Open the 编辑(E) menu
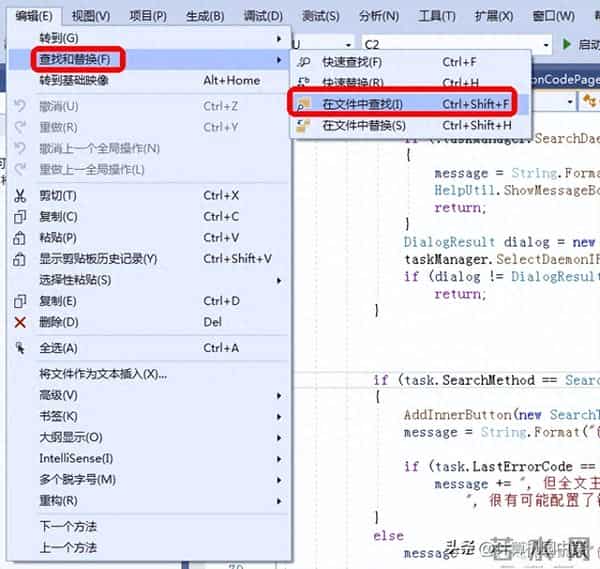Viewport: 600px width, 569px height. pos(34,16)
